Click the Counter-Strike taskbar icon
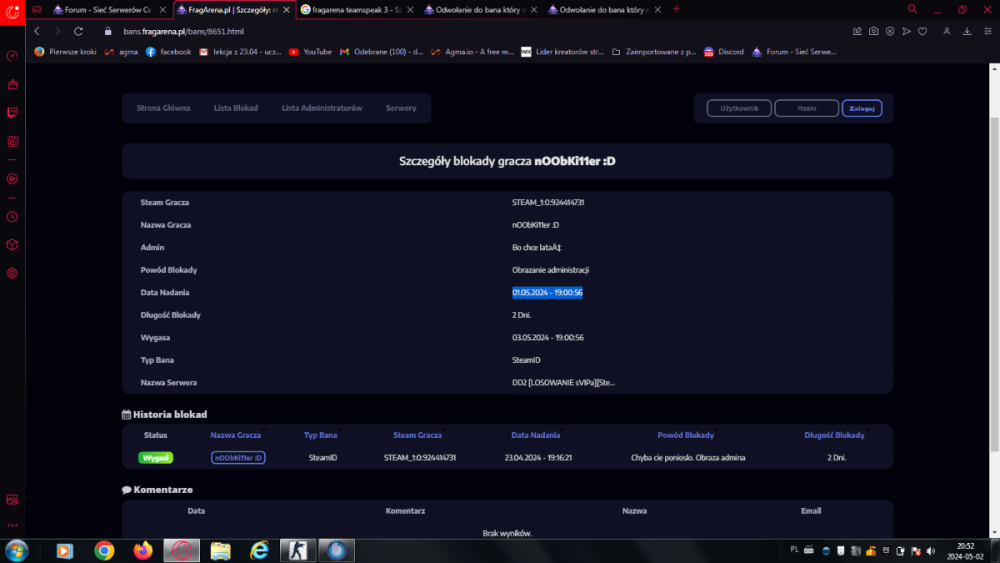Screen dimensions: 1000x563 pyautogui.click(x=298, y=550)
